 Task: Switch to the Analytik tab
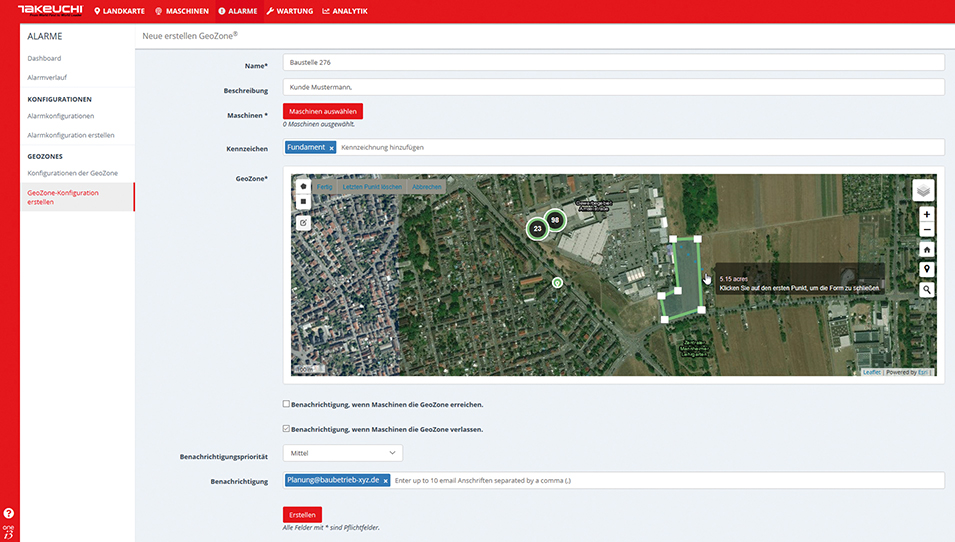point(344,11)
